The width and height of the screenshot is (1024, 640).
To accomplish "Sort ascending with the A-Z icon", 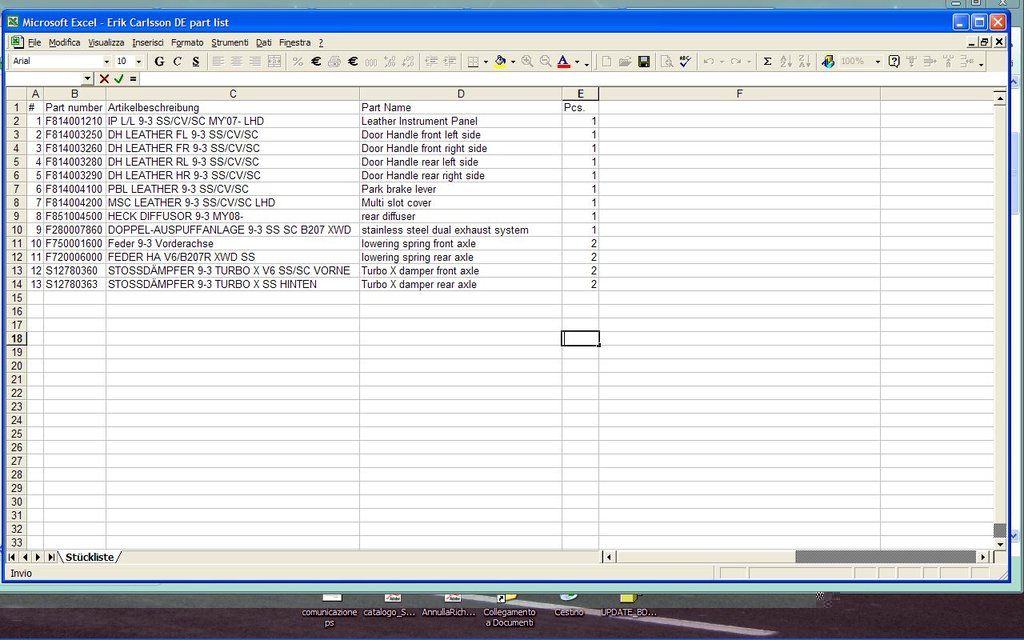I will (x=786, y=61).
